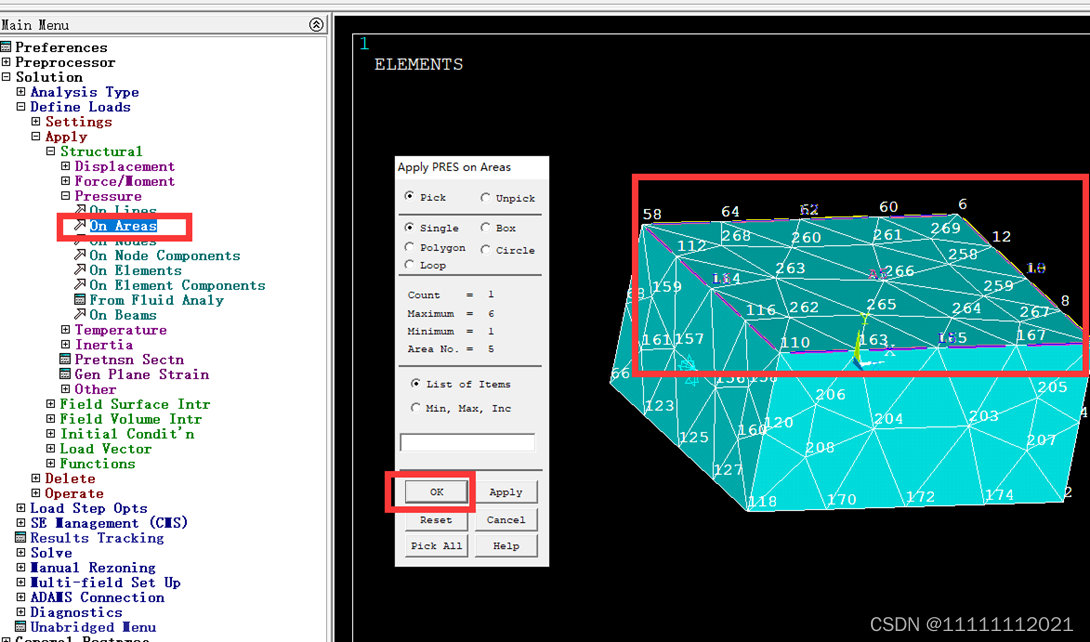Expand the Displacement tree branch

[x=66, y=167]
